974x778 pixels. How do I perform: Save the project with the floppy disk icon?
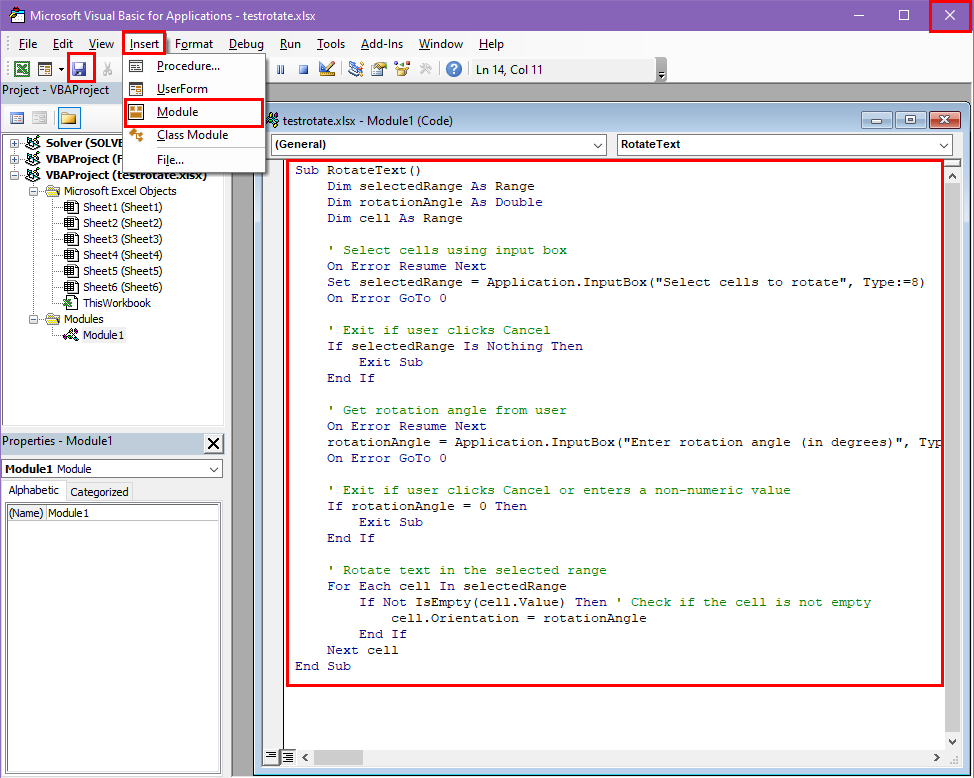click(x=79, y=69)
